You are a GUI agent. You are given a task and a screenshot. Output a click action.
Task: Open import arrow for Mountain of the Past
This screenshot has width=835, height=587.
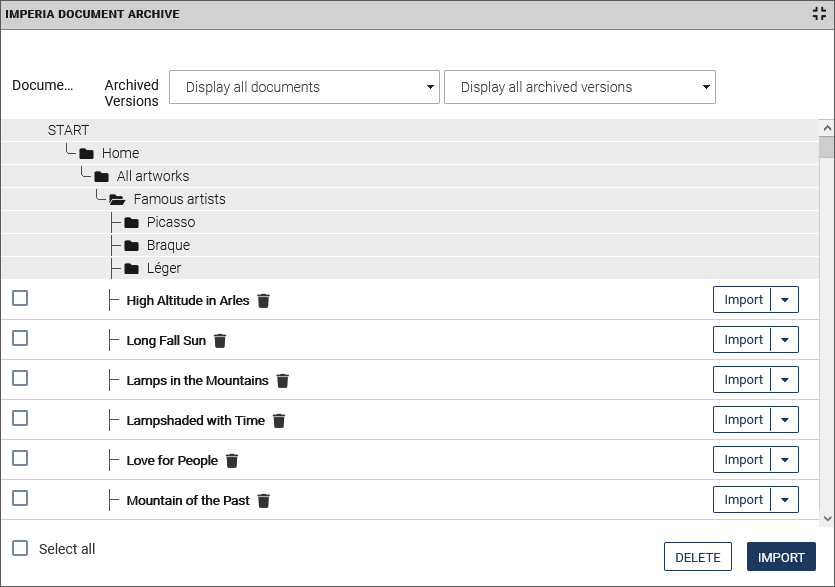[x=784, y=500]
